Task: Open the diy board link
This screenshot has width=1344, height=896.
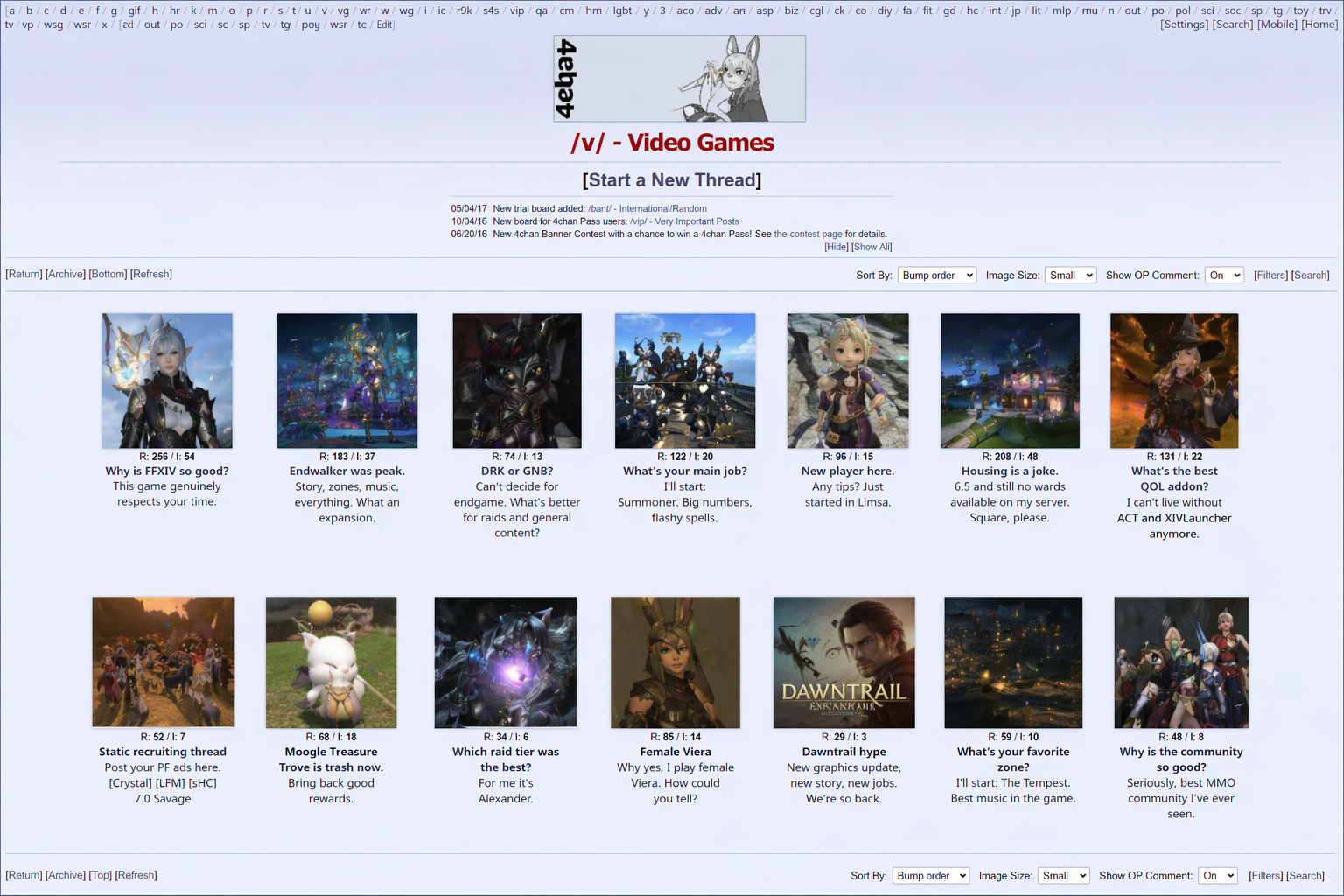Action: 885,10
